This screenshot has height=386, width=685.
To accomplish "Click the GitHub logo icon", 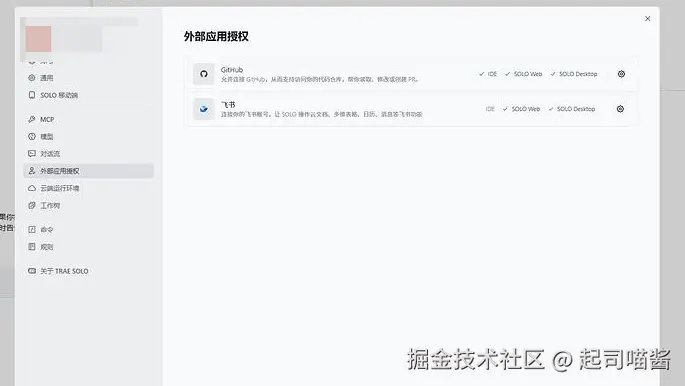I will [204, 74].
